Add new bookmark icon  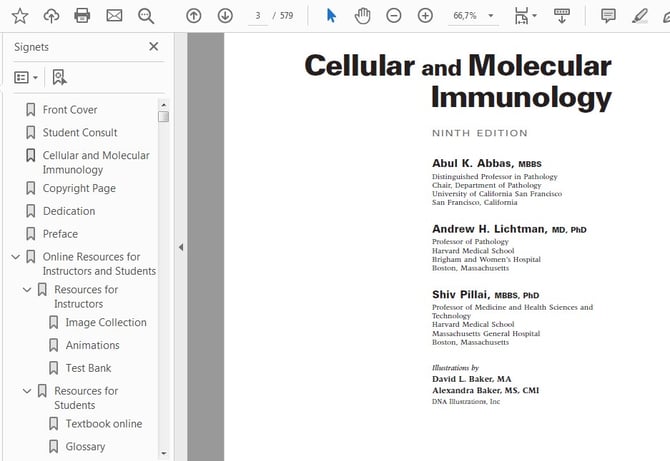click(x=59, y=77)
